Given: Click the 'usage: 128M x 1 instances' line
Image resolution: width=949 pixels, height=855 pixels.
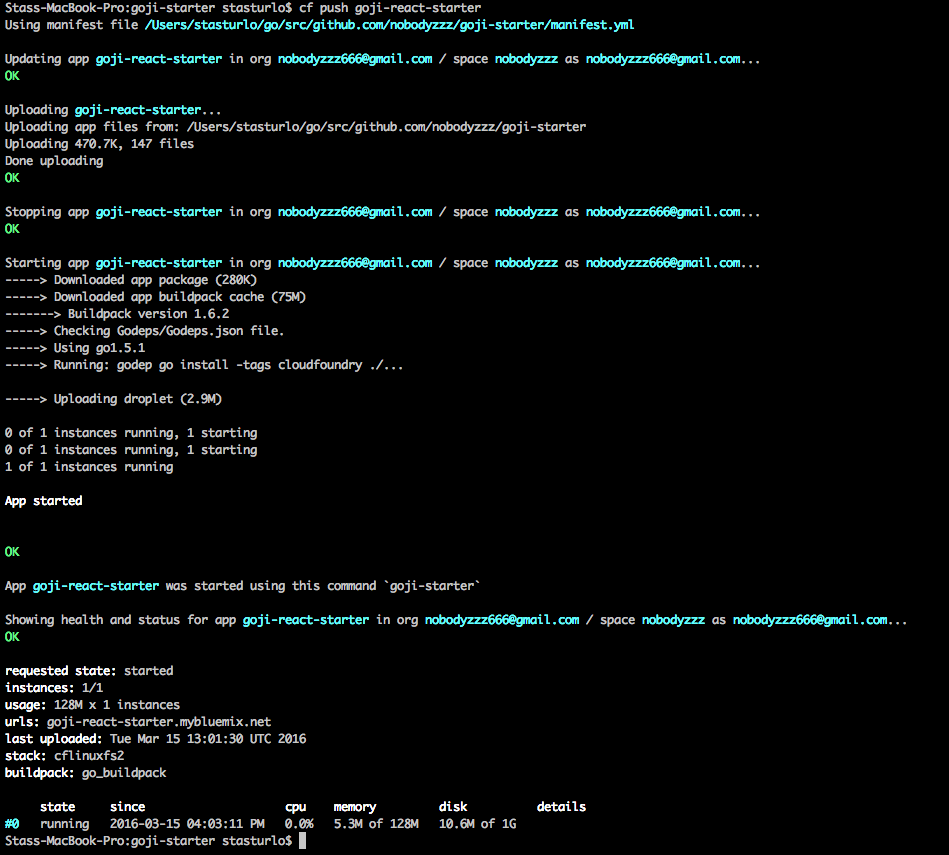Looking at the screenshot, I should pos(93,704).
